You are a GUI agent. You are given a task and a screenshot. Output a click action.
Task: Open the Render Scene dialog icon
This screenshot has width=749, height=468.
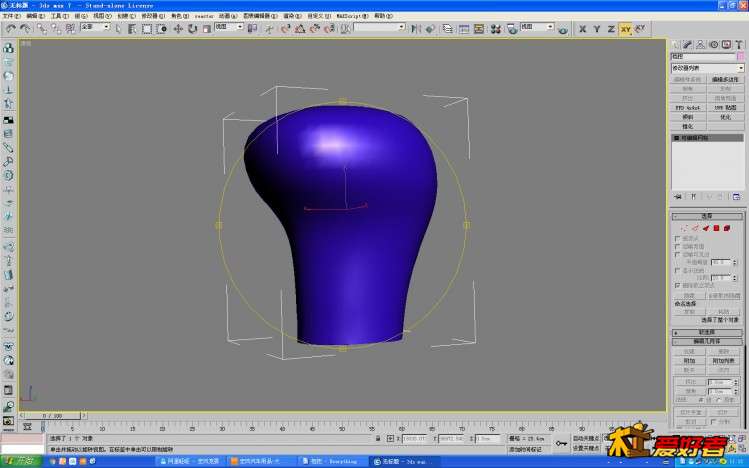click(x=512, y=29)
